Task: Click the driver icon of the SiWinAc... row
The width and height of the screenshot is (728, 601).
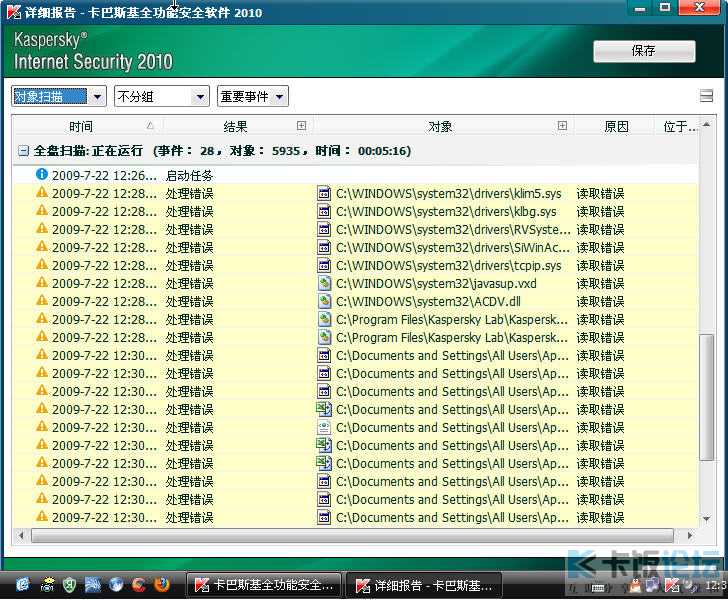Action: click(324, 247)
